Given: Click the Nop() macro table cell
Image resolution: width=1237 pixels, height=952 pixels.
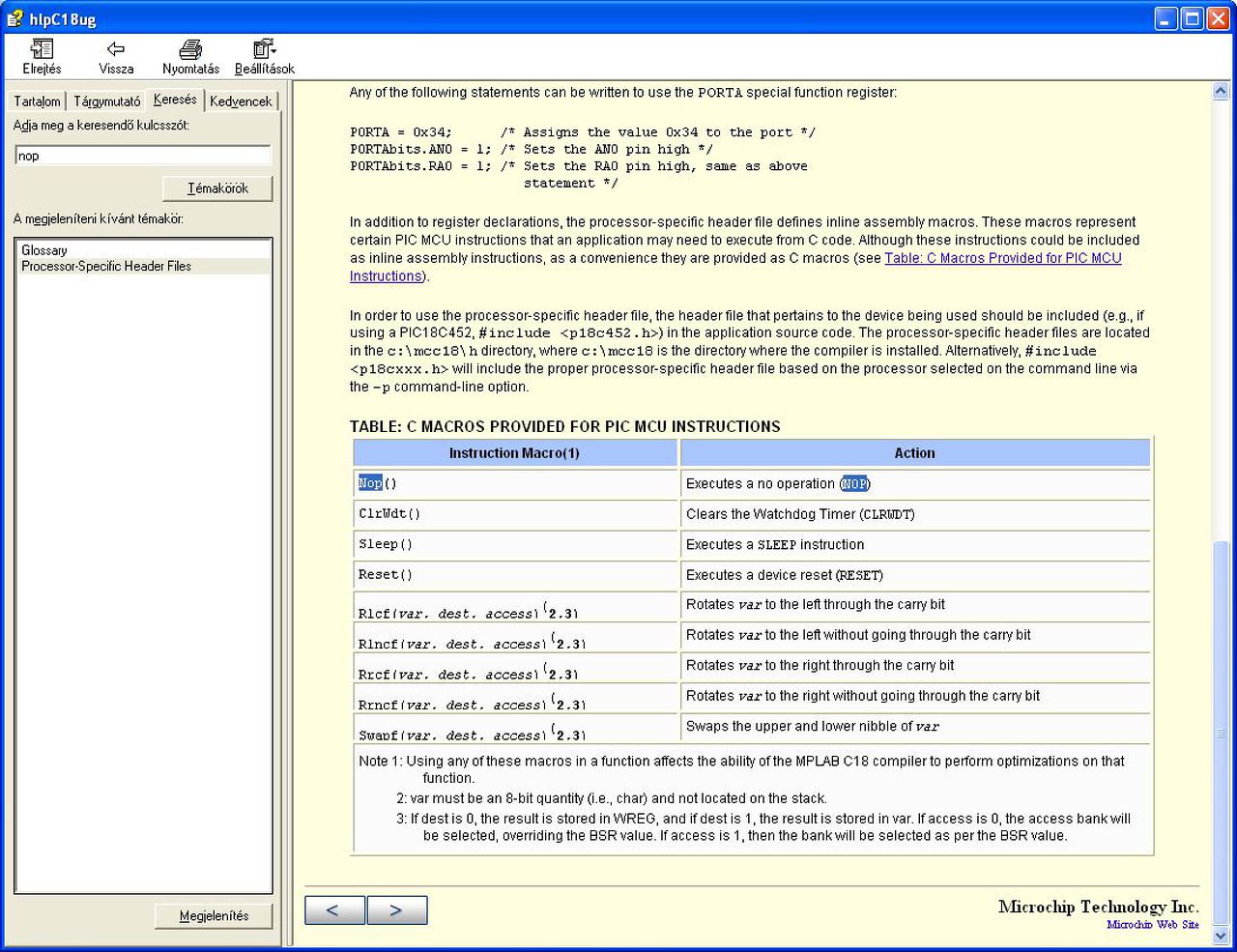Looking at the screenshot, I should (x=516, y=483).
